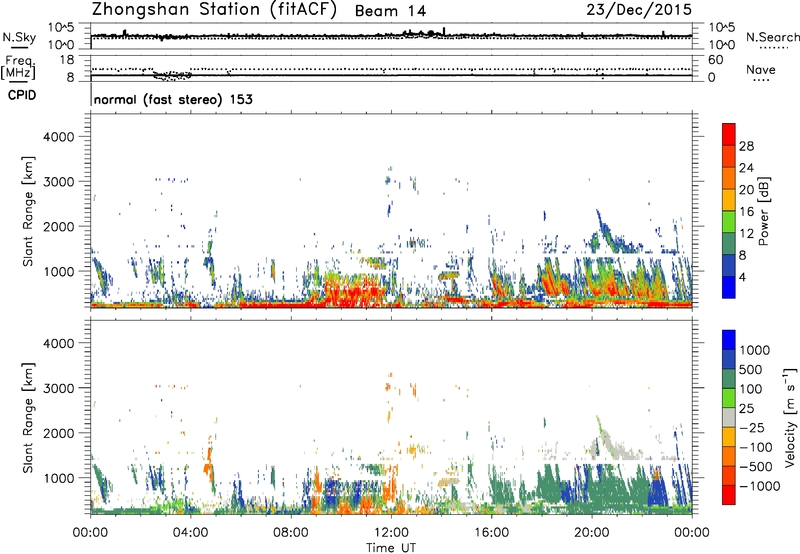The width and height of the screenshot is (800, 554).
Task: Click the red bottom segment of the velocity colorbar
Action: [729, 495]
